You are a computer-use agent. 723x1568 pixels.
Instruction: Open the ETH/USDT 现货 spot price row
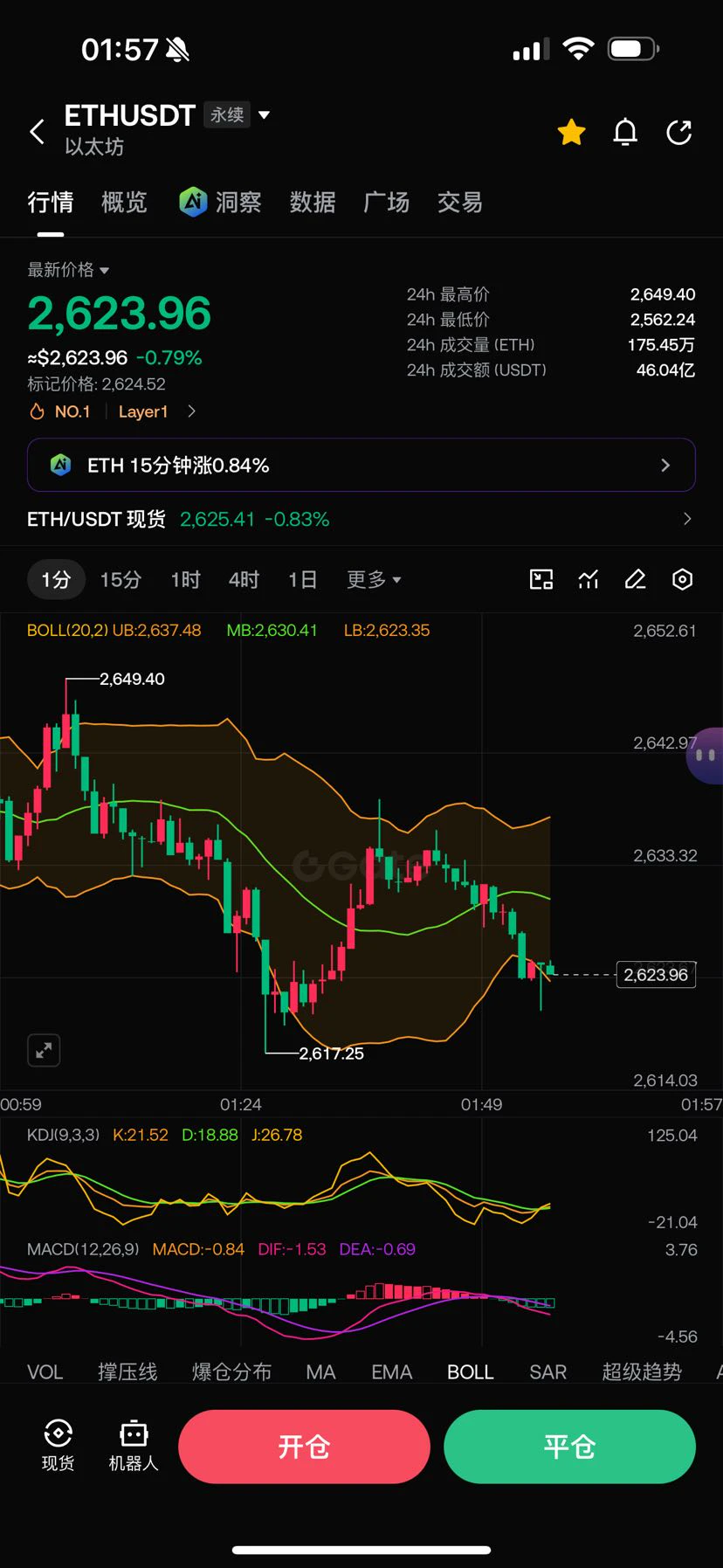click(x=361, y=519)
